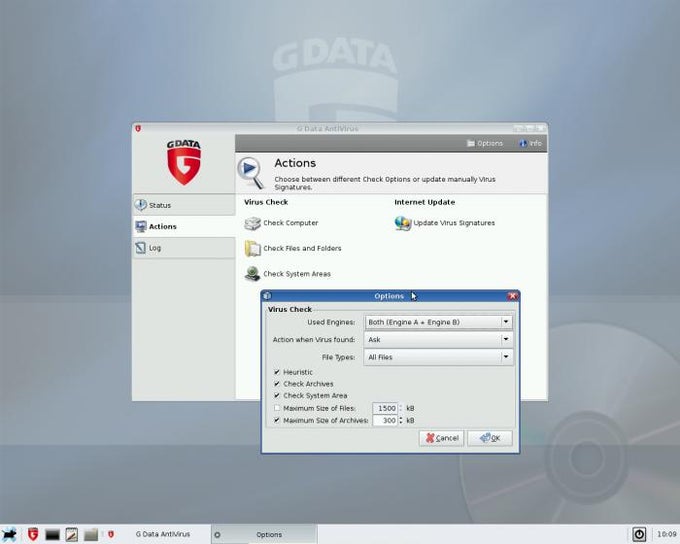Open the Log section in sidebar

point(184,248)
